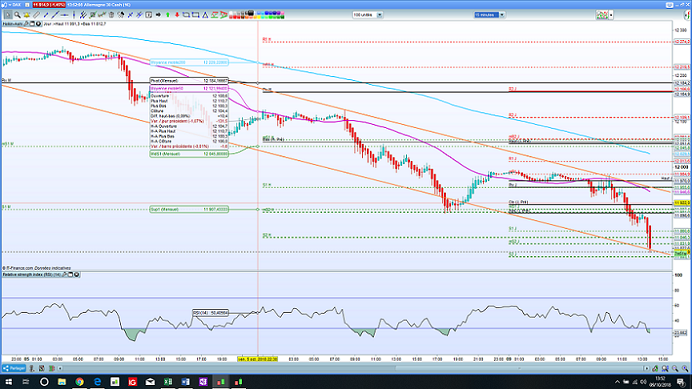Open Google Chrome from the taskbar
Viewport: 692px width, 389px height.
coord(79,381)
